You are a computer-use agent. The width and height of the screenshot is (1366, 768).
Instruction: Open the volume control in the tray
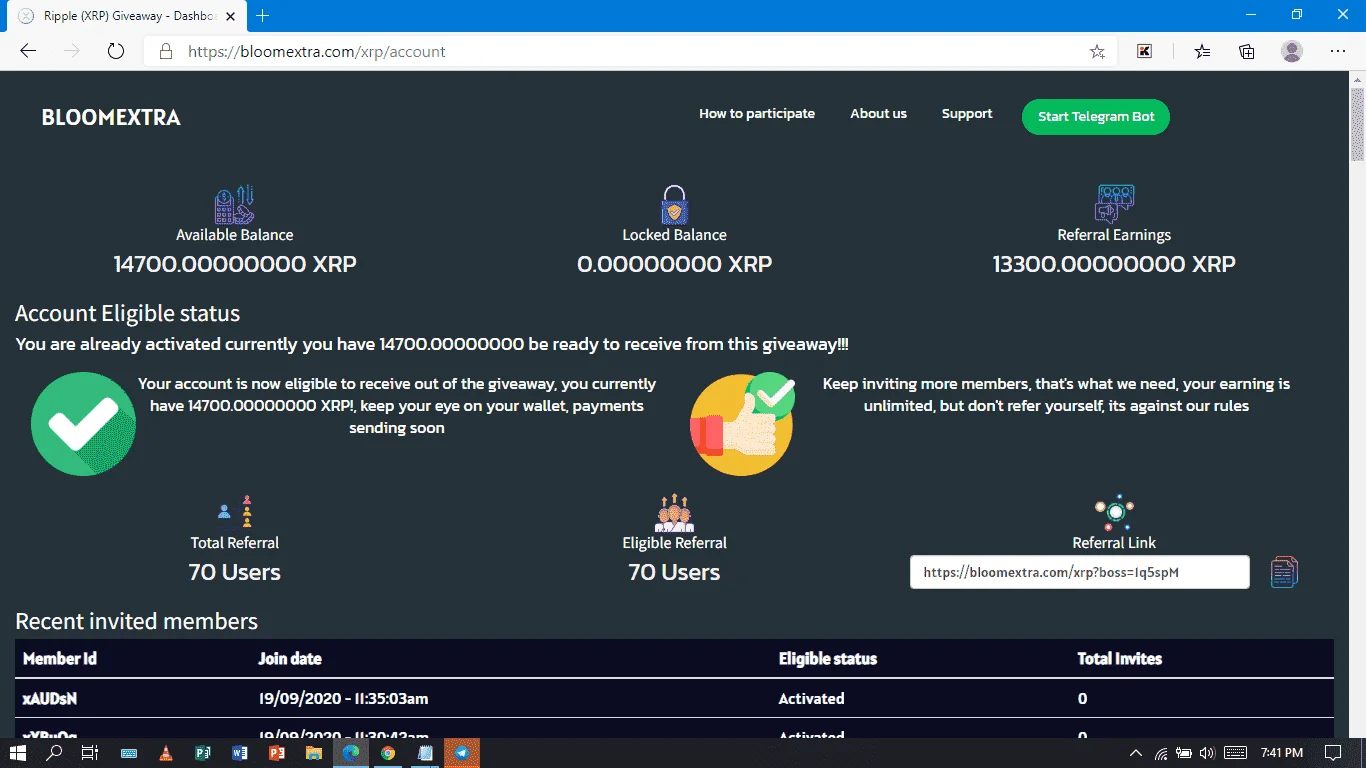(x=1207, y=753)
